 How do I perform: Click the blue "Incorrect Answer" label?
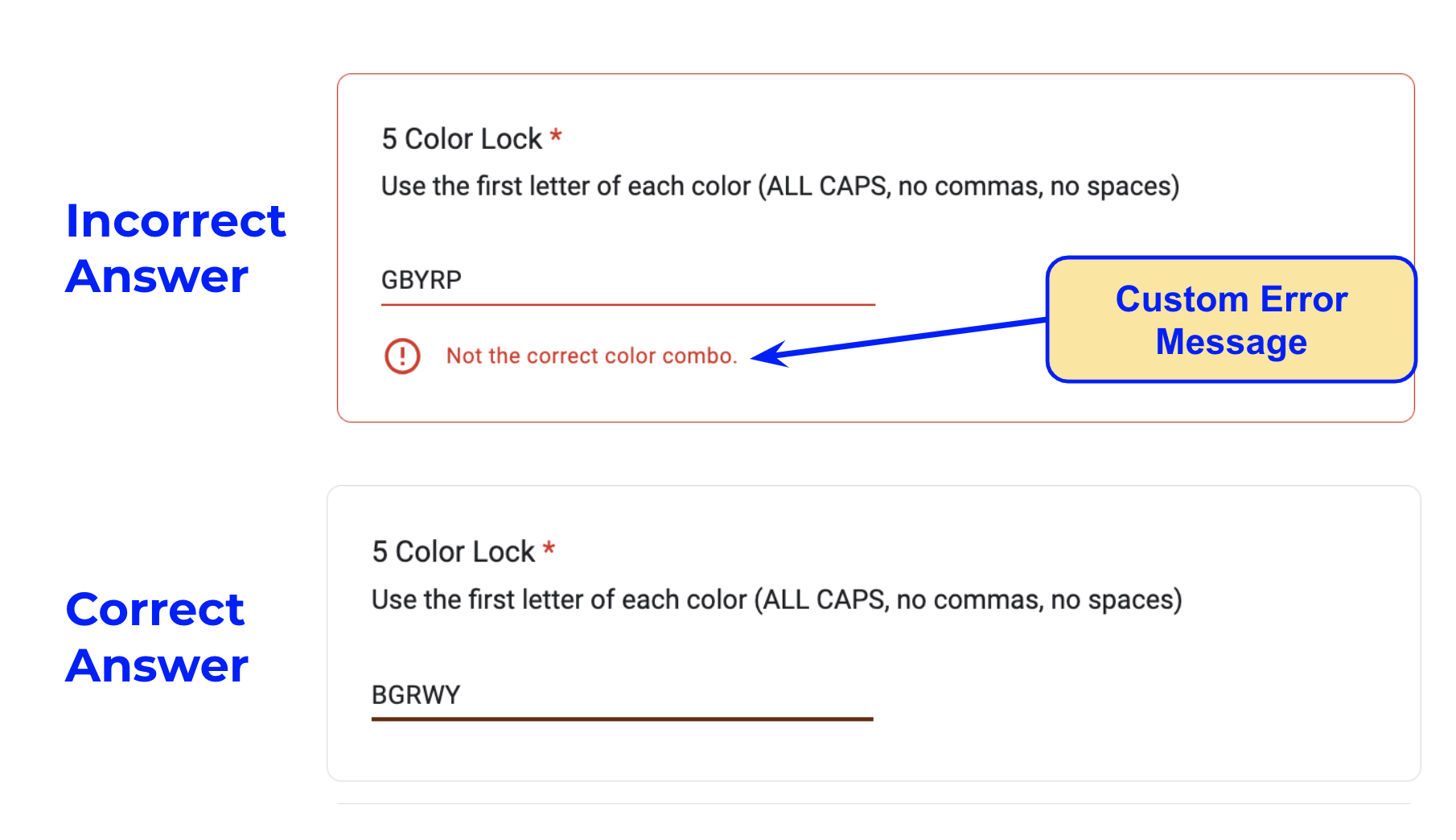coord(175,248)
